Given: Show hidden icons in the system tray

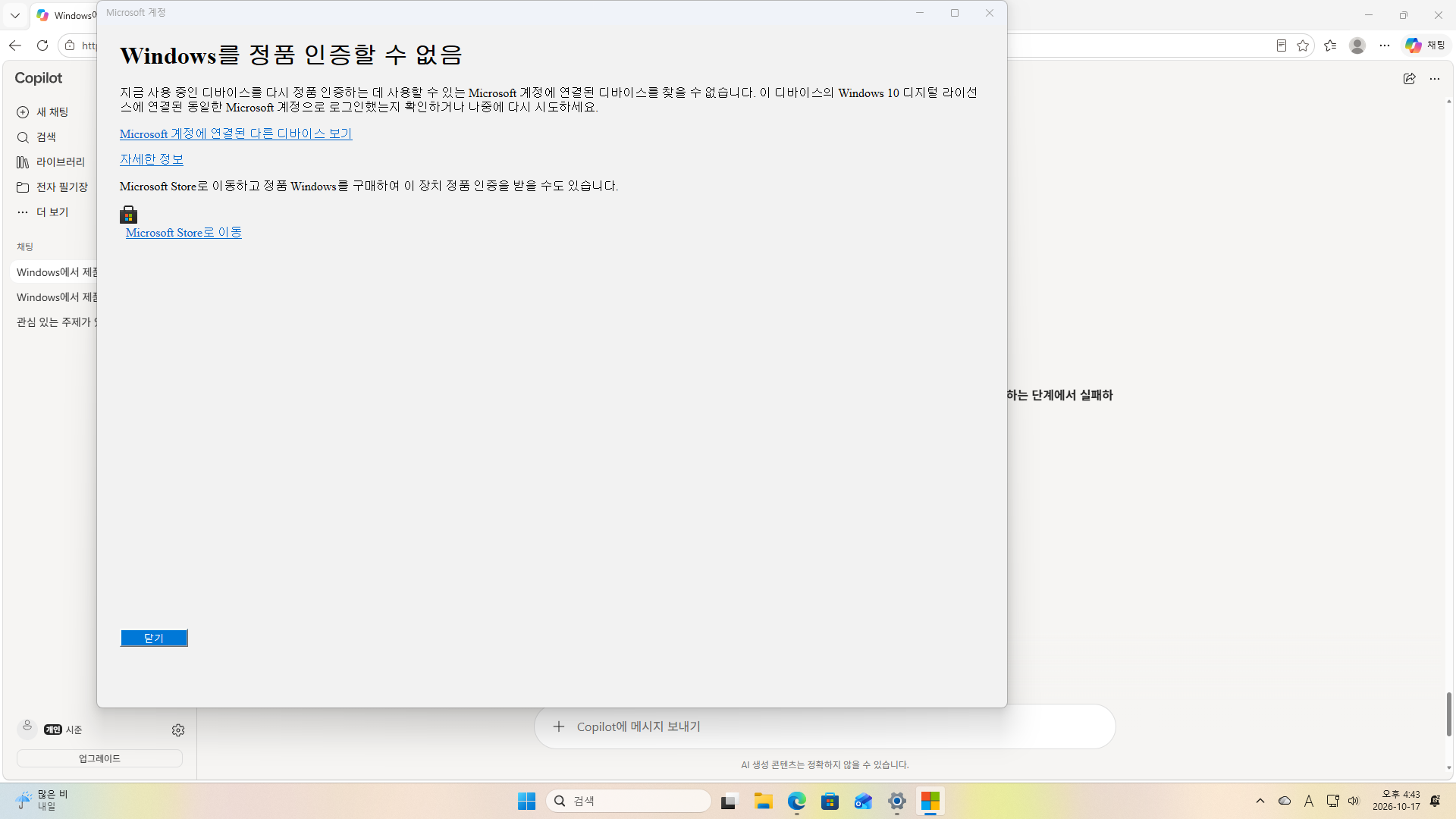Looking at the screenshot, I should coord(1260,801).
